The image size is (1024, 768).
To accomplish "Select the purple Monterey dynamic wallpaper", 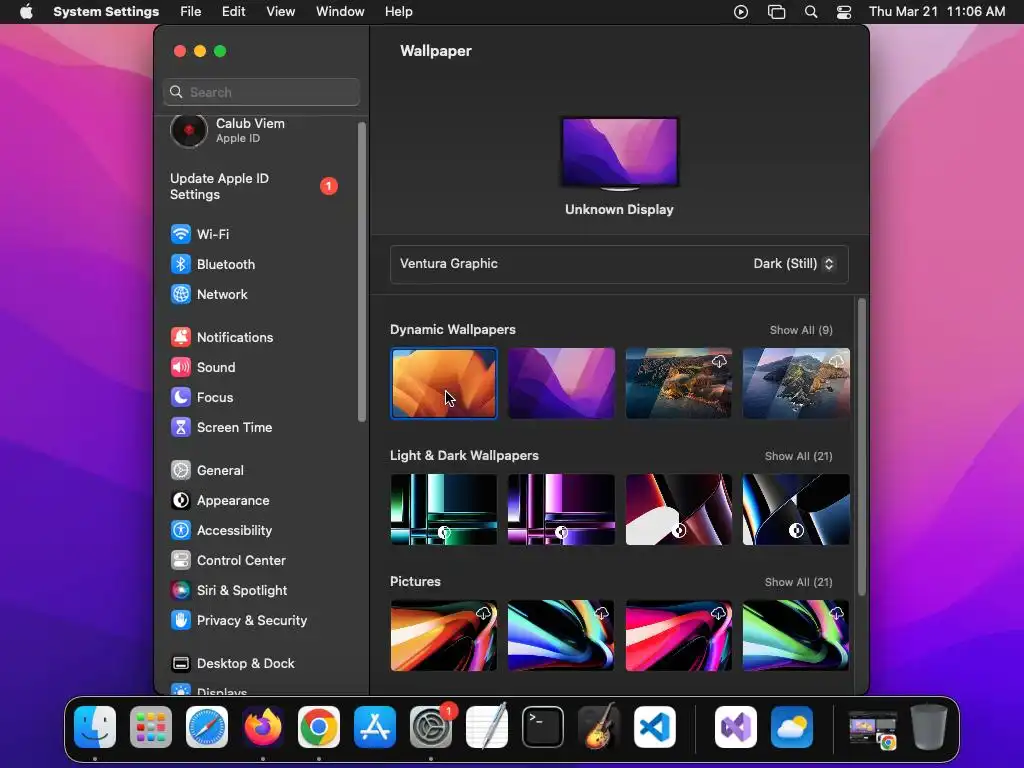I will click(561, 383).
